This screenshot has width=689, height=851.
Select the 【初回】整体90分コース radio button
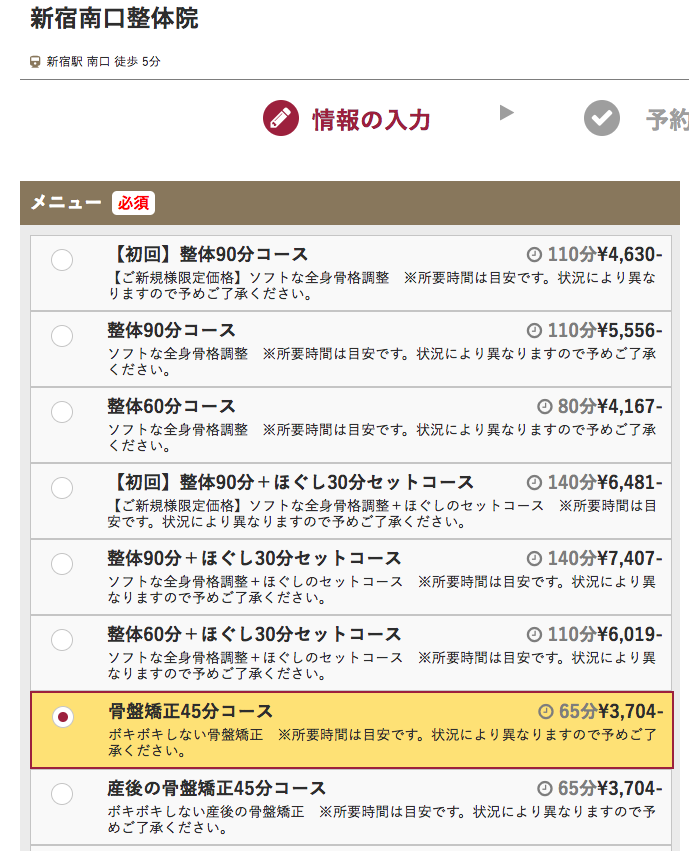[62, 260]
